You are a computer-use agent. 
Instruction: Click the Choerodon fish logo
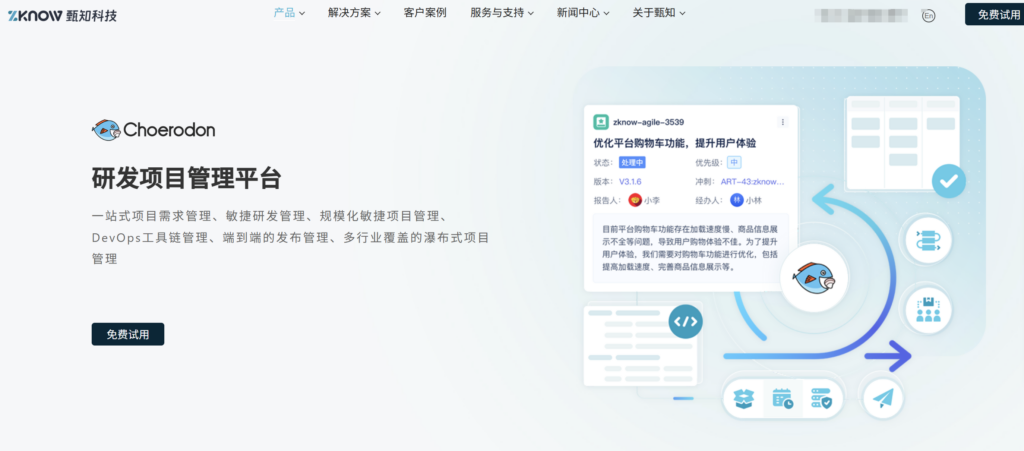point(153,130)
